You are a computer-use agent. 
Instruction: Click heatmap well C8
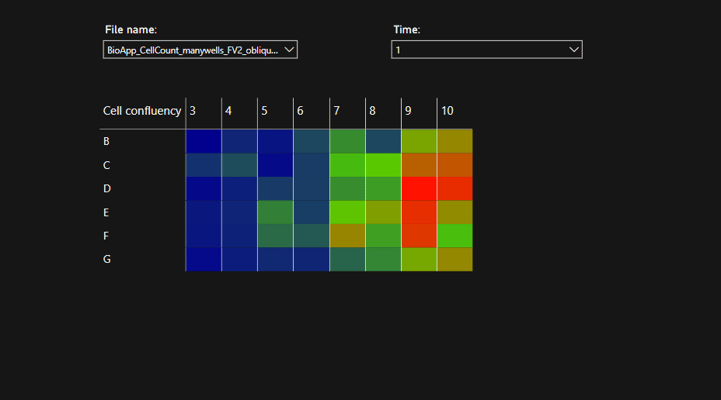pyautogui.click(x=383, y=165)
